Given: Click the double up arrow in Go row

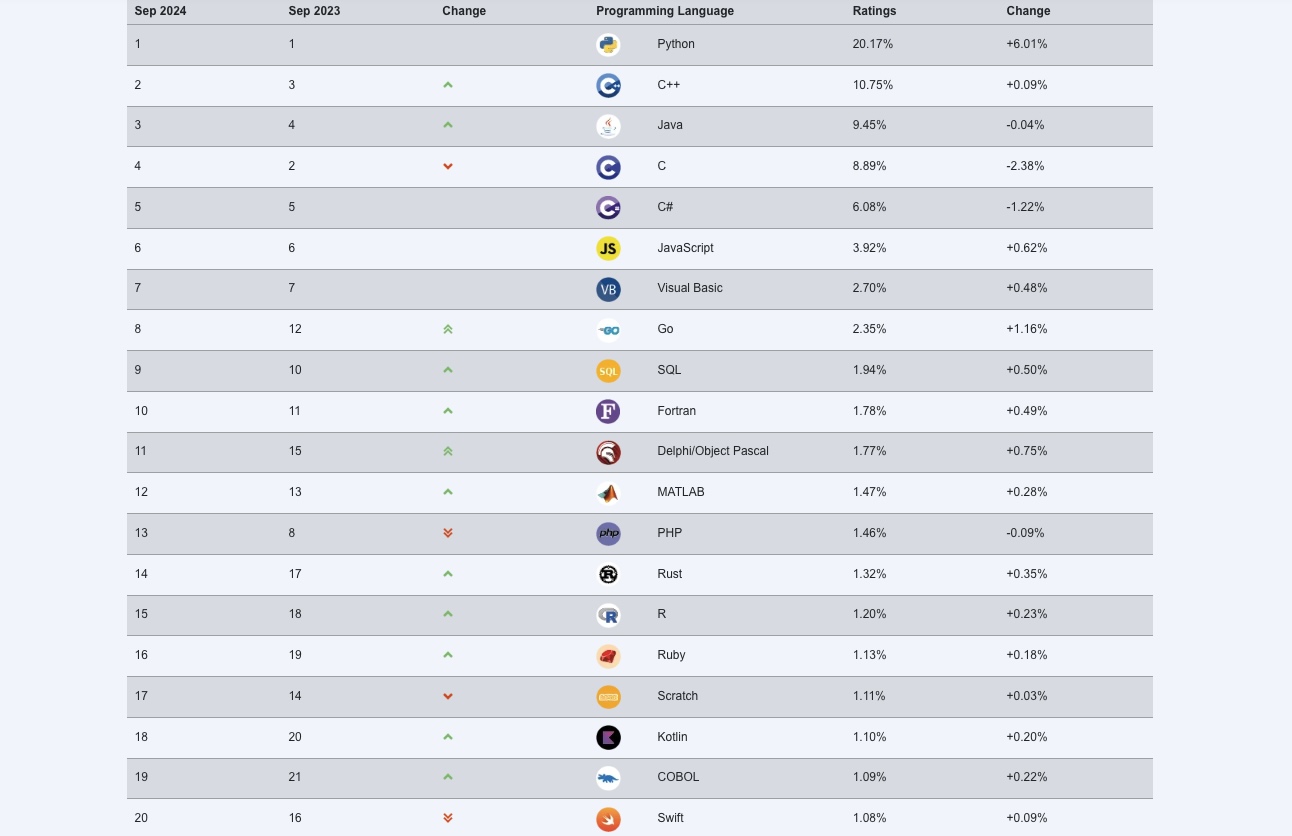Looking at the screenshot, I should pos(448,329).
